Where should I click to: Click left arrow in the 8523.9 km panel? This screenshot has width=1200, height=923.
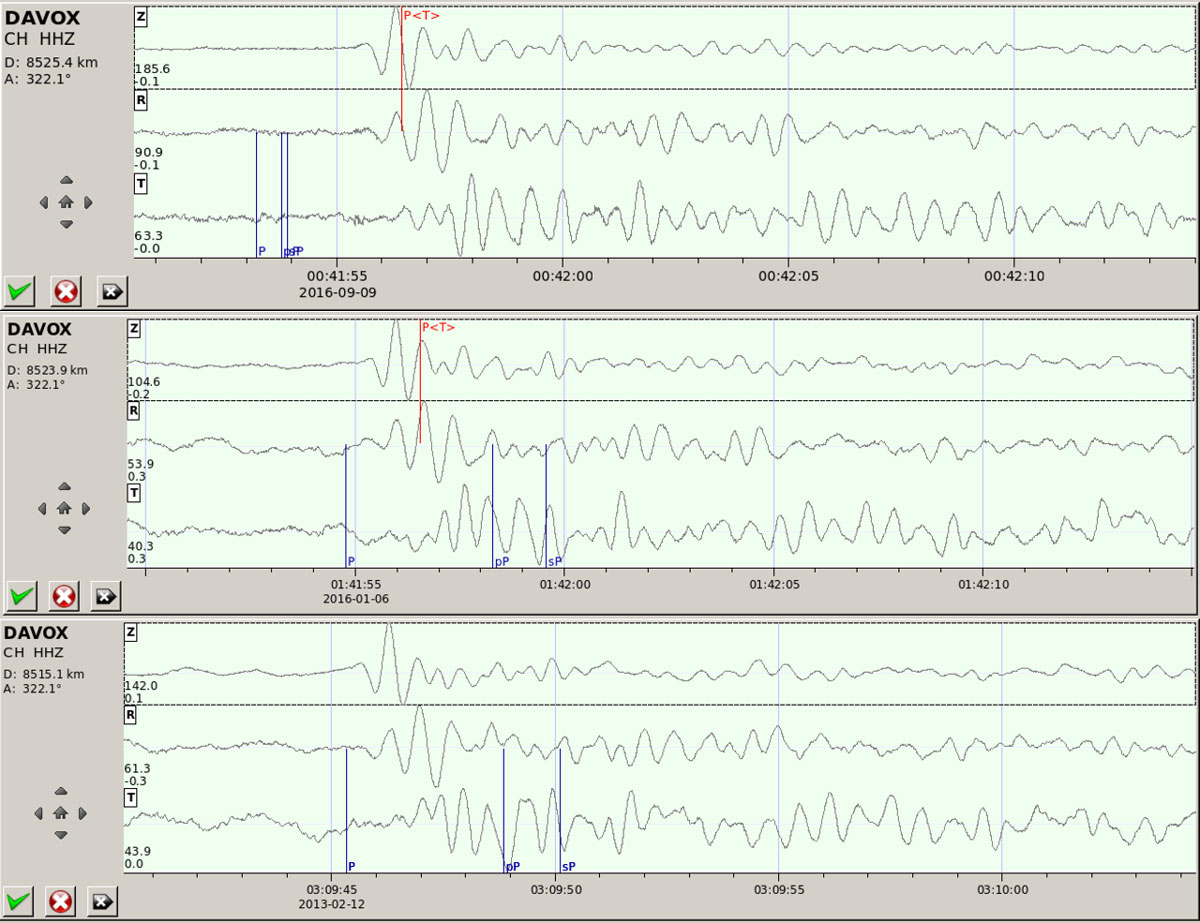pyautogui.click(x=42, y=508)
